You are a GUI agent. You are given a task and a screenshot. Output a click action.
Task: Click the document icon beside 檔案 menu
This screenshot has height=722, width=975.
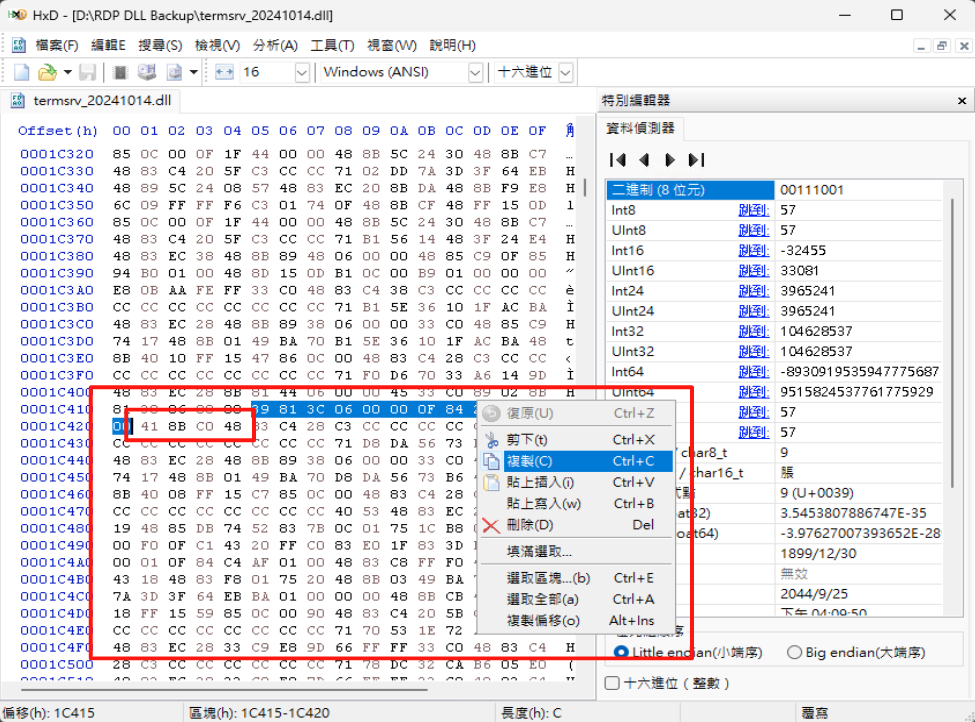click(19, 45)
